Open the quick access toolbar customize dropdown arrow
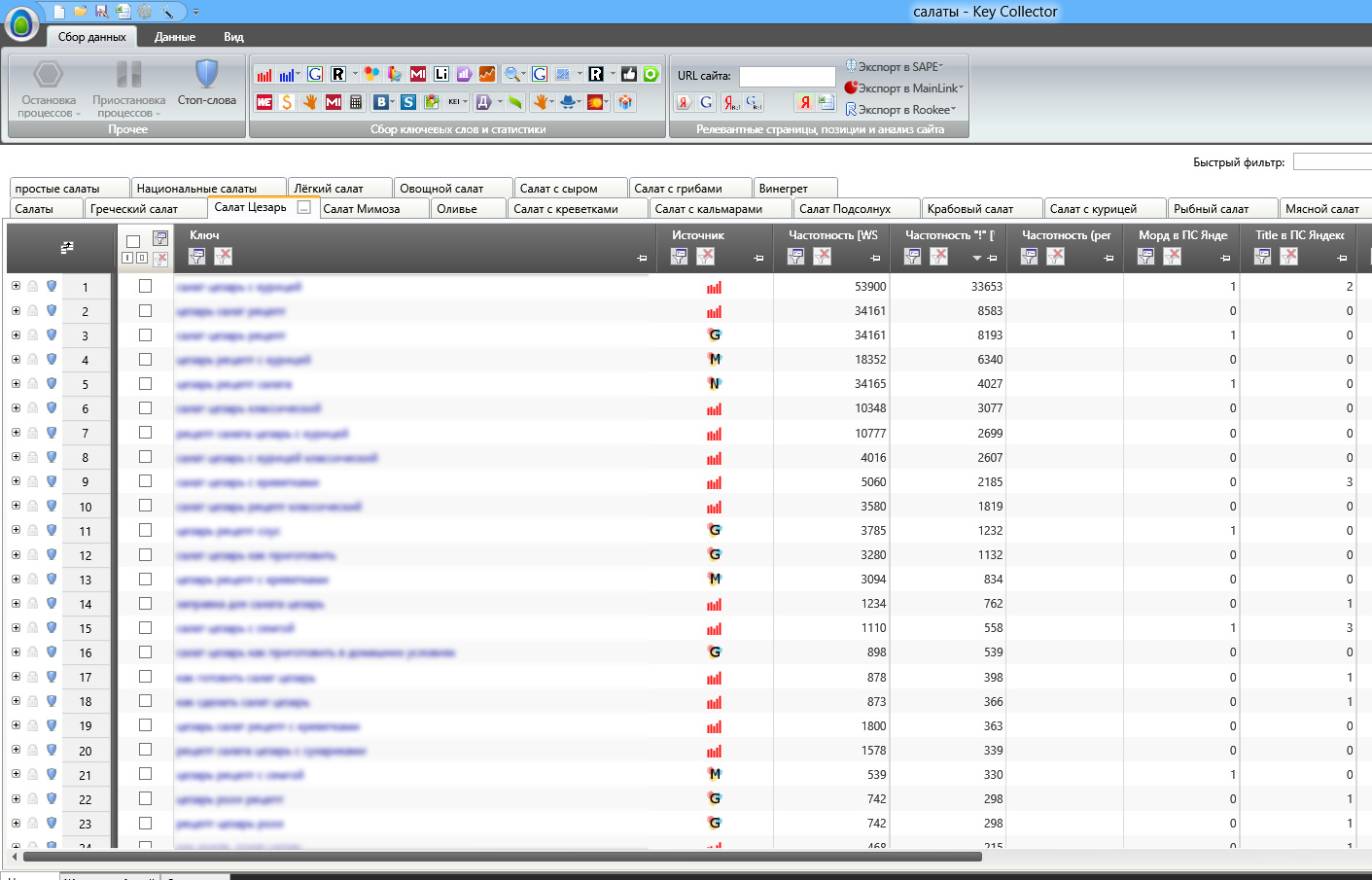 coord(195,12)
